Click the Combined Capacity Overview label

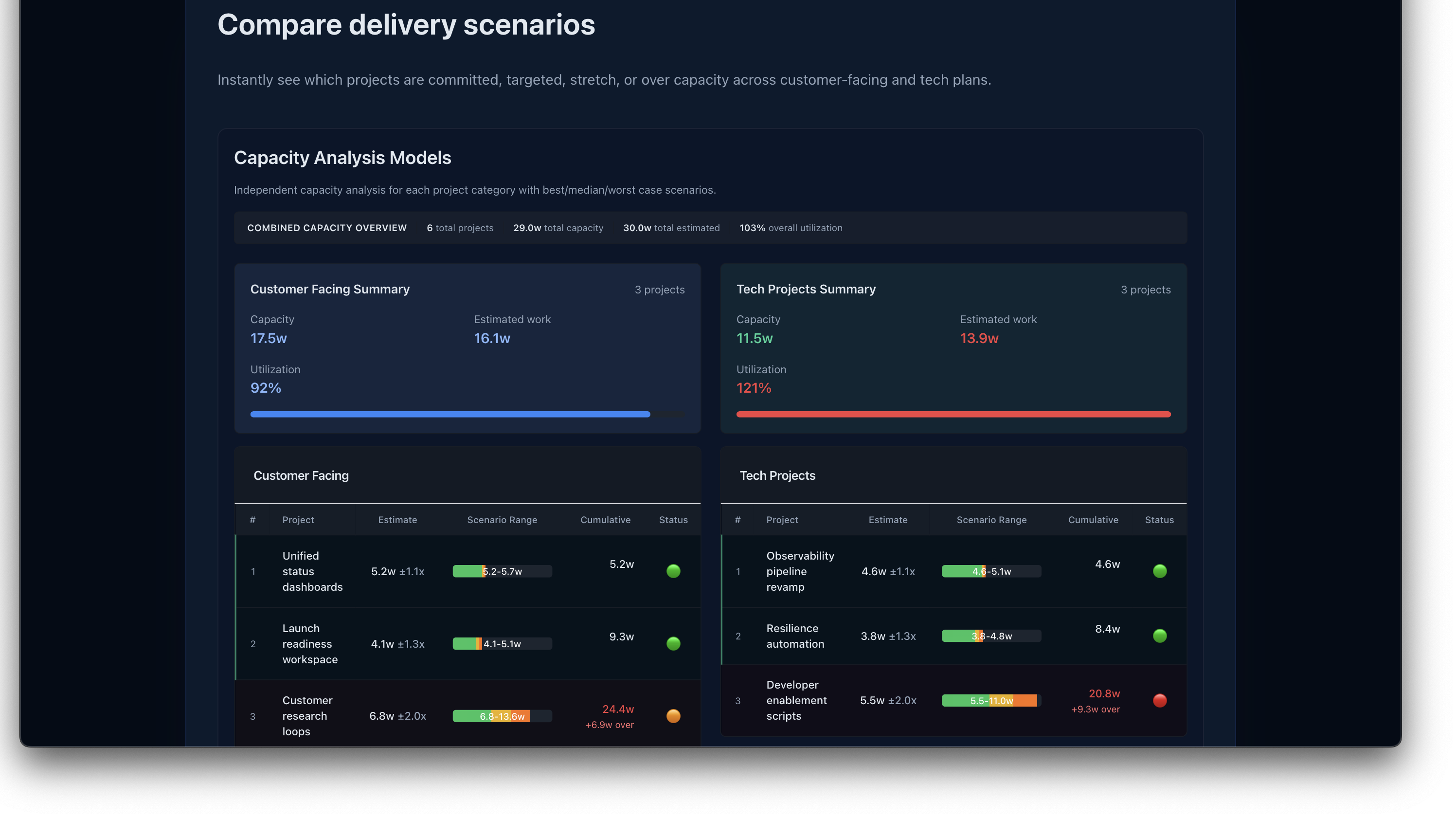tap(327, 228)
